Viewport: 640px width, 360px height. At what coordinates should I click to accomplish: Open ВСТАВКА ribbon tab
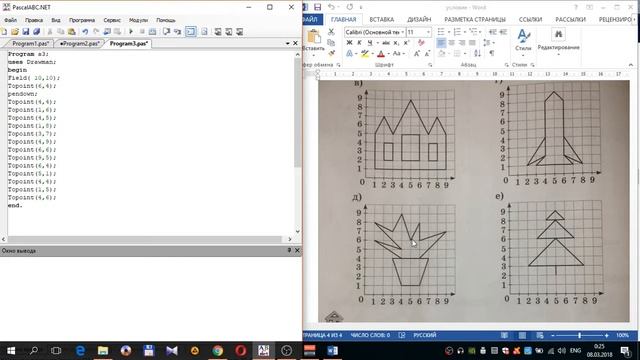point(382,19)
